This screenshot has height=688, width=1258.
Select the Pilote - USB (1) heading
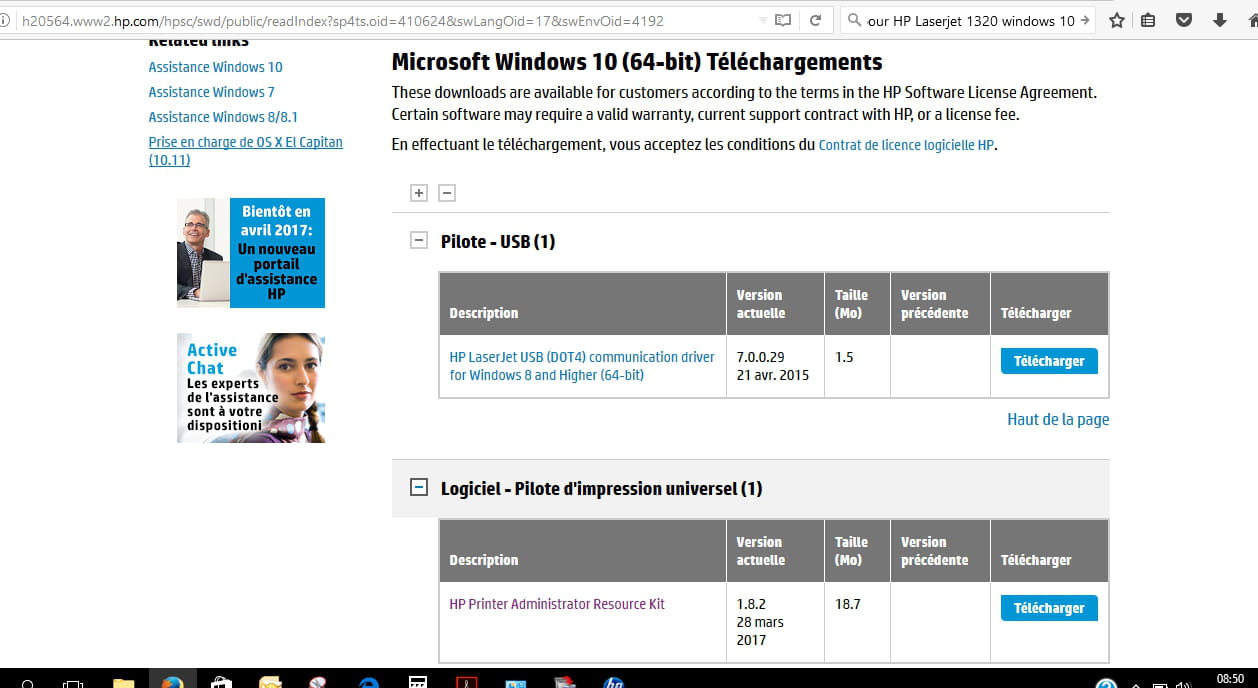[x=498, y=242]
